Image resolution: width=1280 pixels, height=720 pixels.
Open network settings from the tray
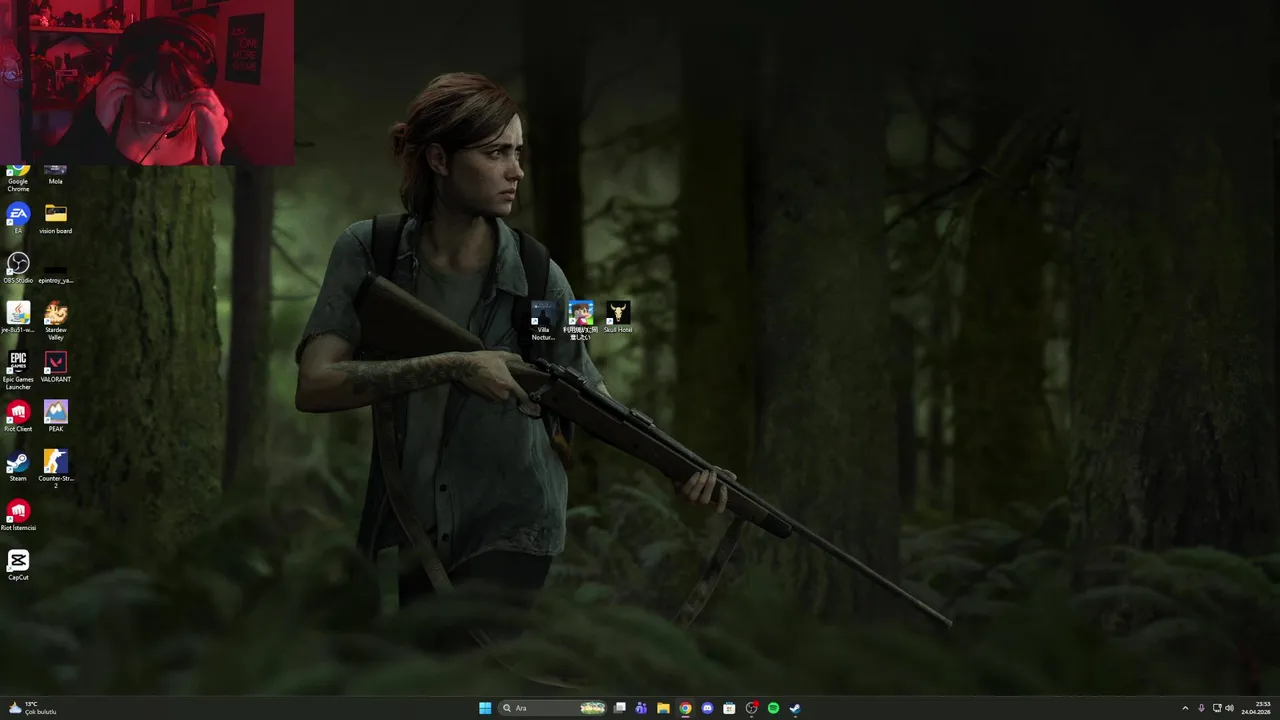(x=1217, y=708)
